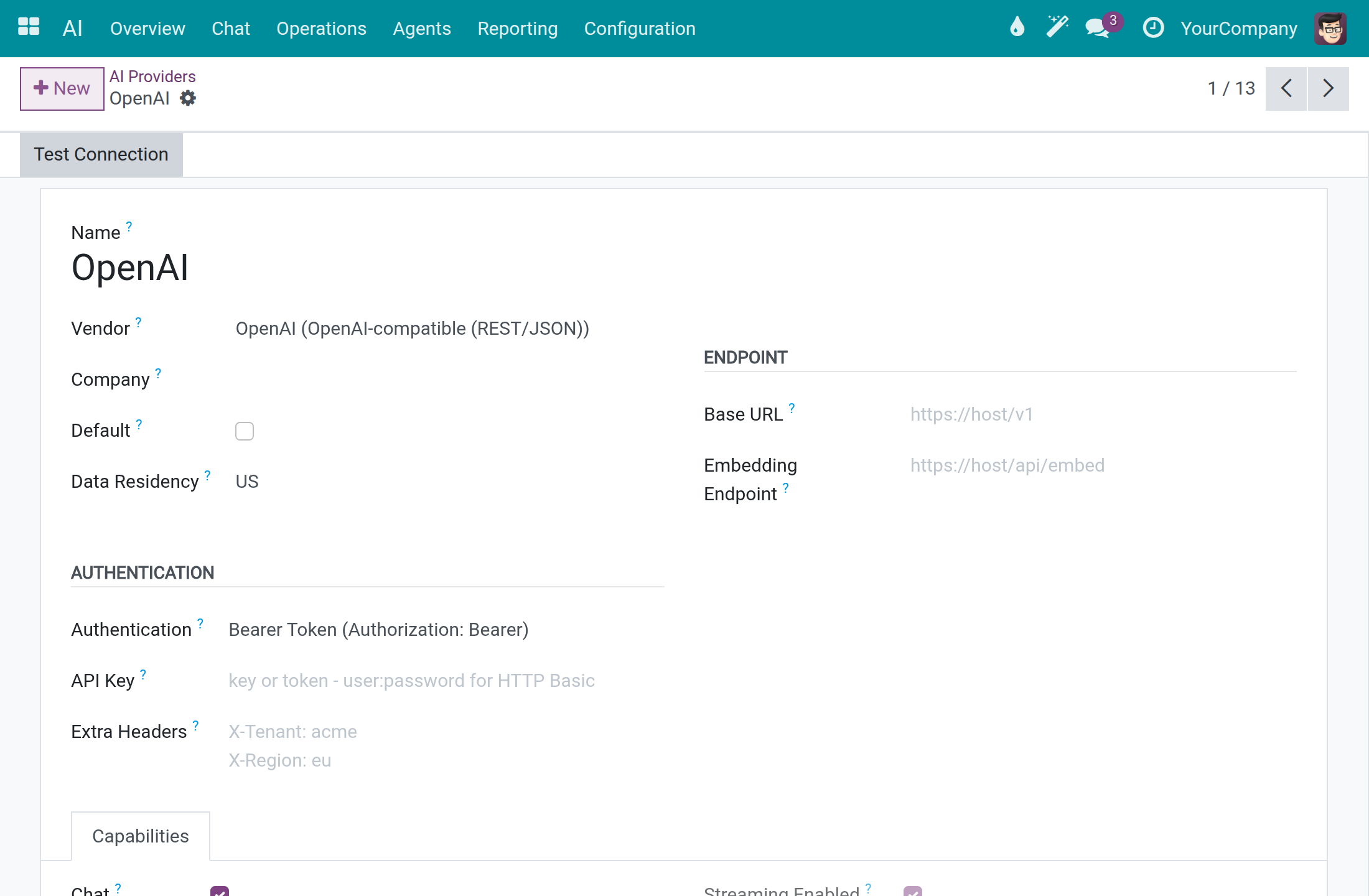Click the Embedding Endpoint input field
Image resolution: width=1369 pixels, height=896 pixels.
1103,465
